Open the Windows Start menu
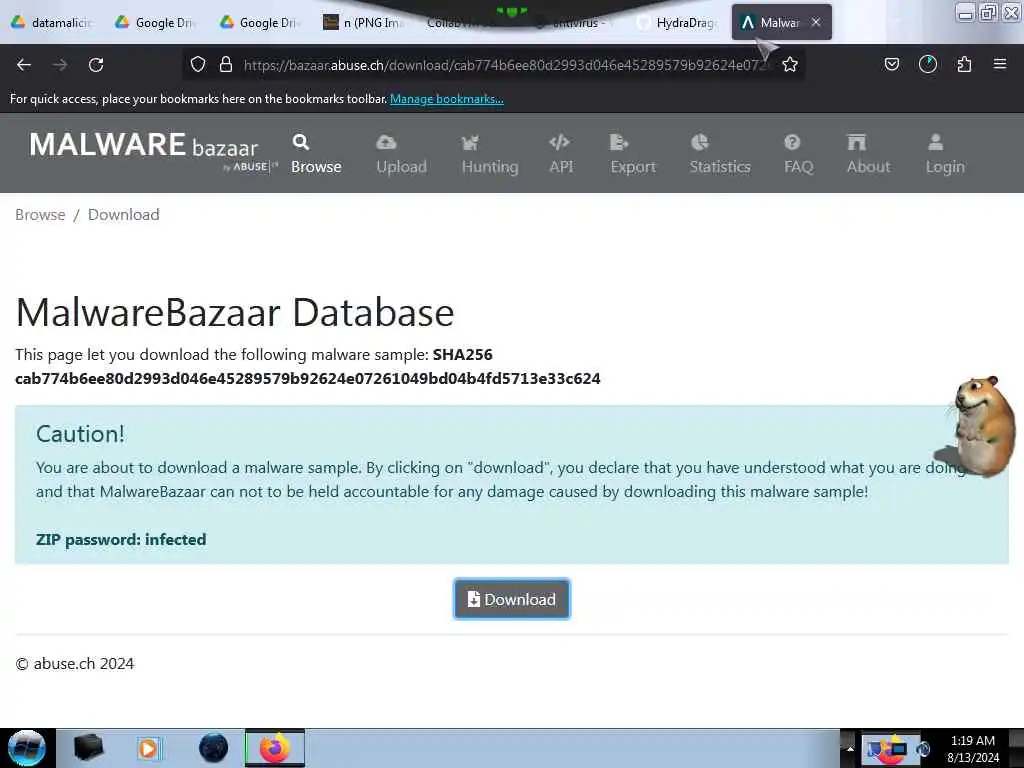The width and height of the screenshot is (1024, 768). click(x=27, y=748)
